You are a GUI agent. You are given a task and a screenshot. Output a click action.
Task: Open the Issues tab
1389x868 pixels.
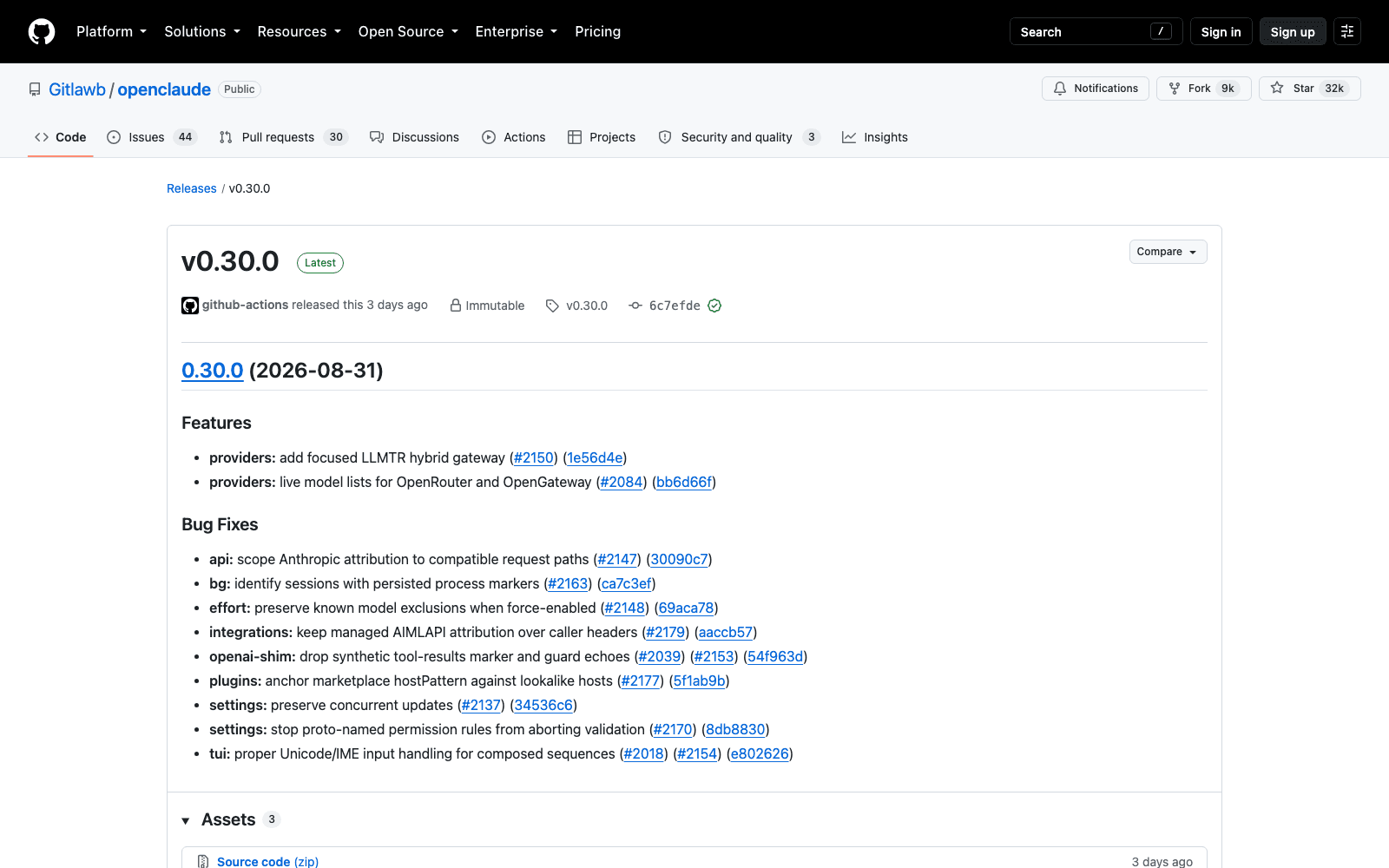[152, 137]
